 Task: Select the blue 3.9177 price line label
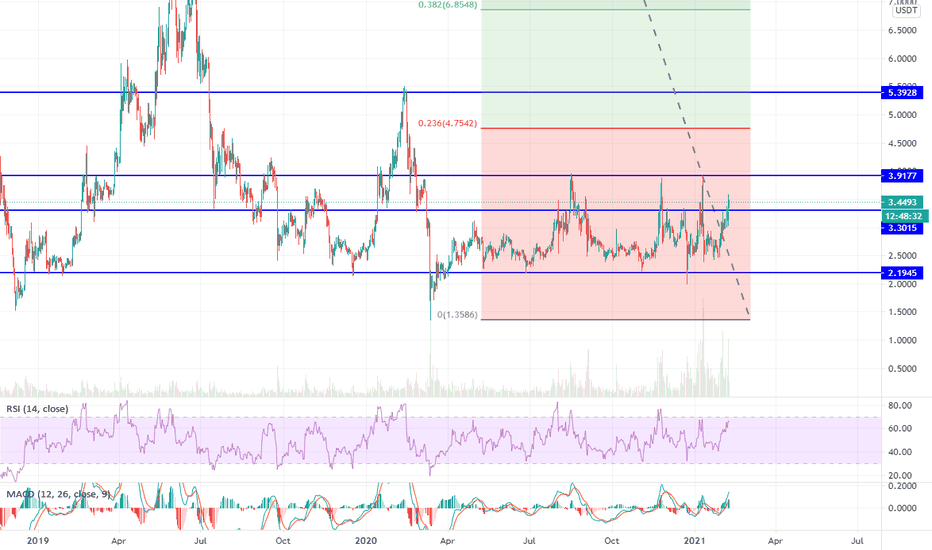tap(902, 176)
